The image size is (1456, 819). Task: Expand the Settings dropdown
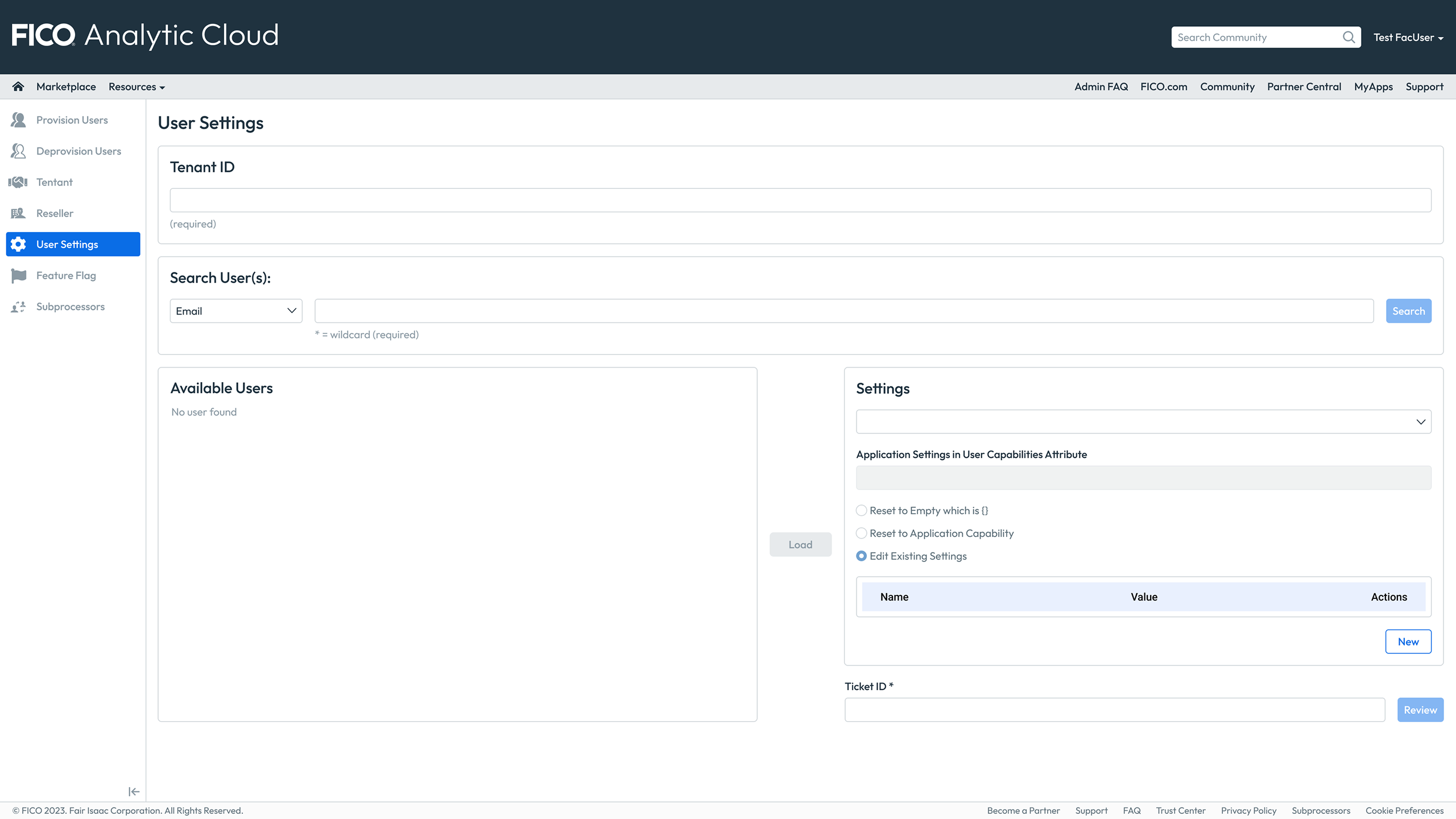pos(1143,422)
